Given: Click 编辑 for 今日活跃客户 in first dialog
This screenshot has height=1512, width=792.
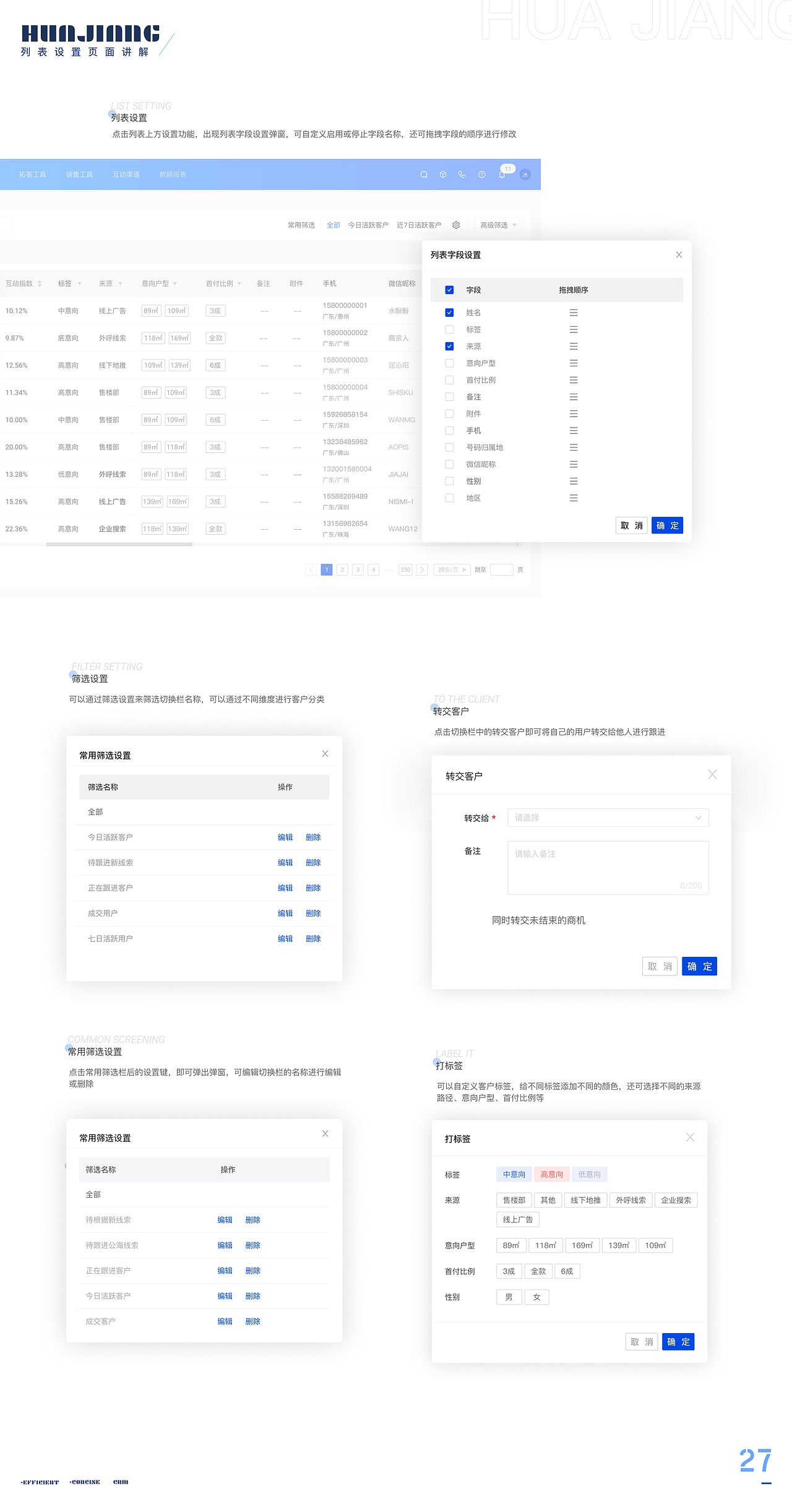Looking at the screenshot, I should click(285, 837).
